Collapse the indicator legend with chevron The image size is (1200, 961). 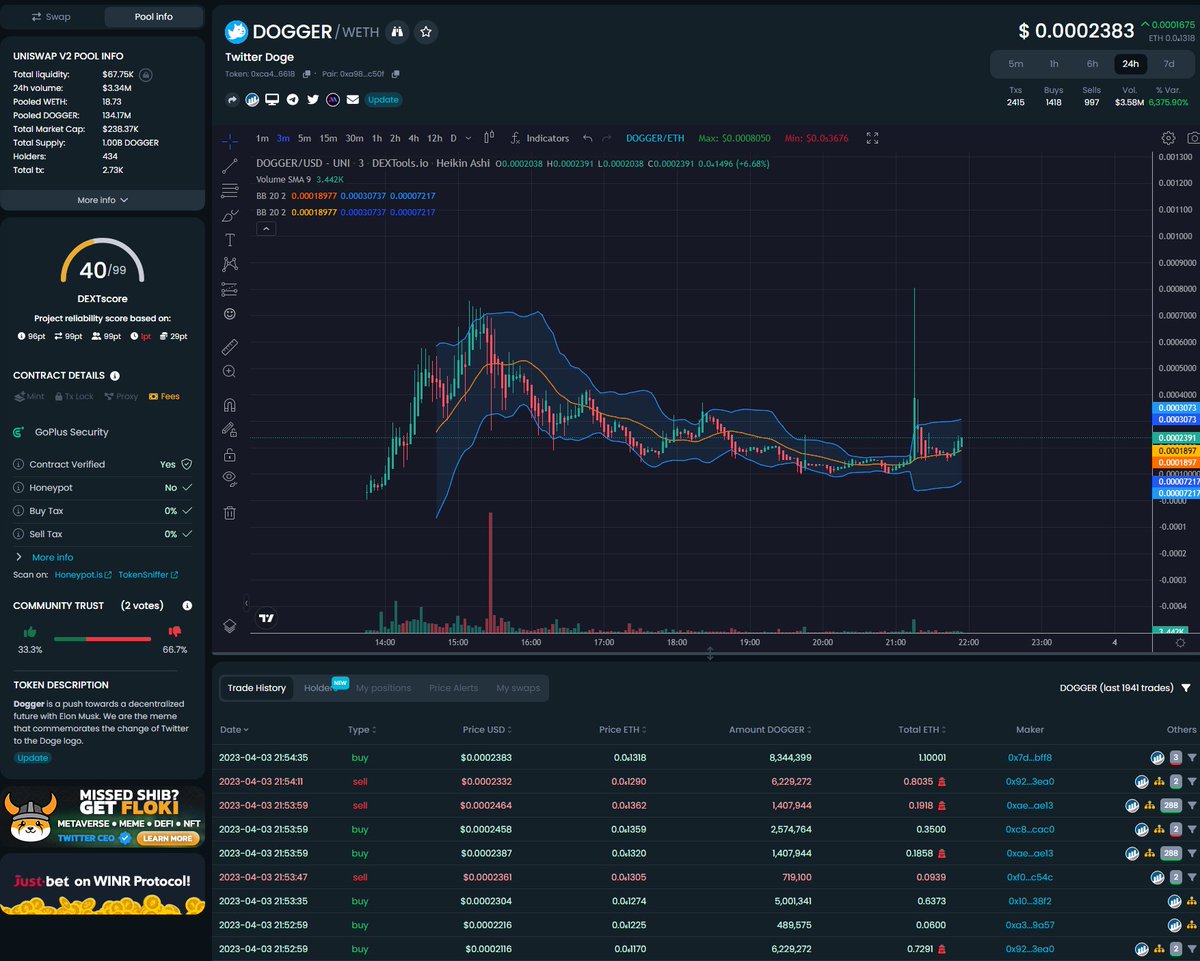pyautogui.click(x=267, y=229)
